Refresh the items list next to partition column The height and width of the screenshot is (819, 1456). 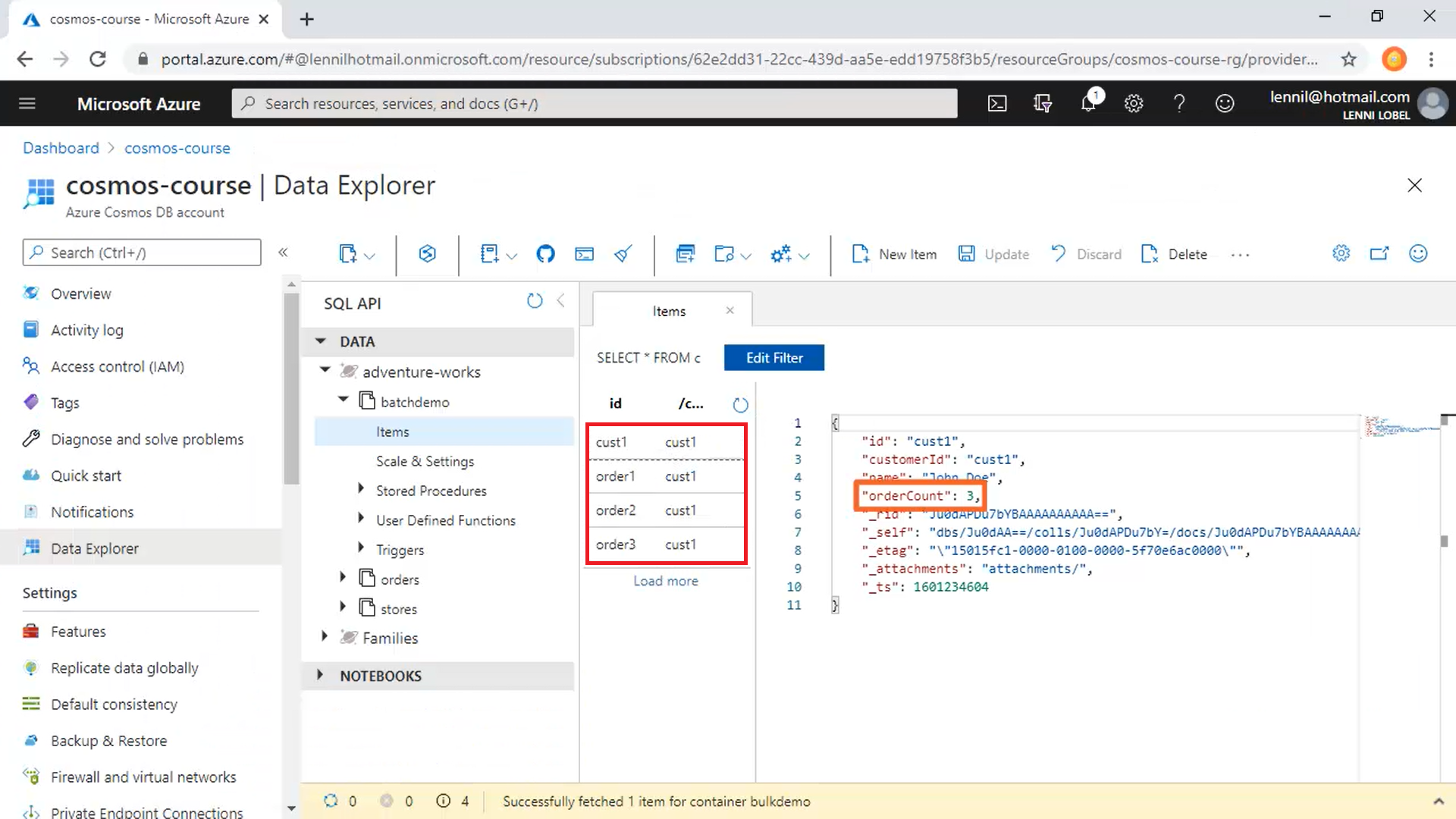point(740,405)
